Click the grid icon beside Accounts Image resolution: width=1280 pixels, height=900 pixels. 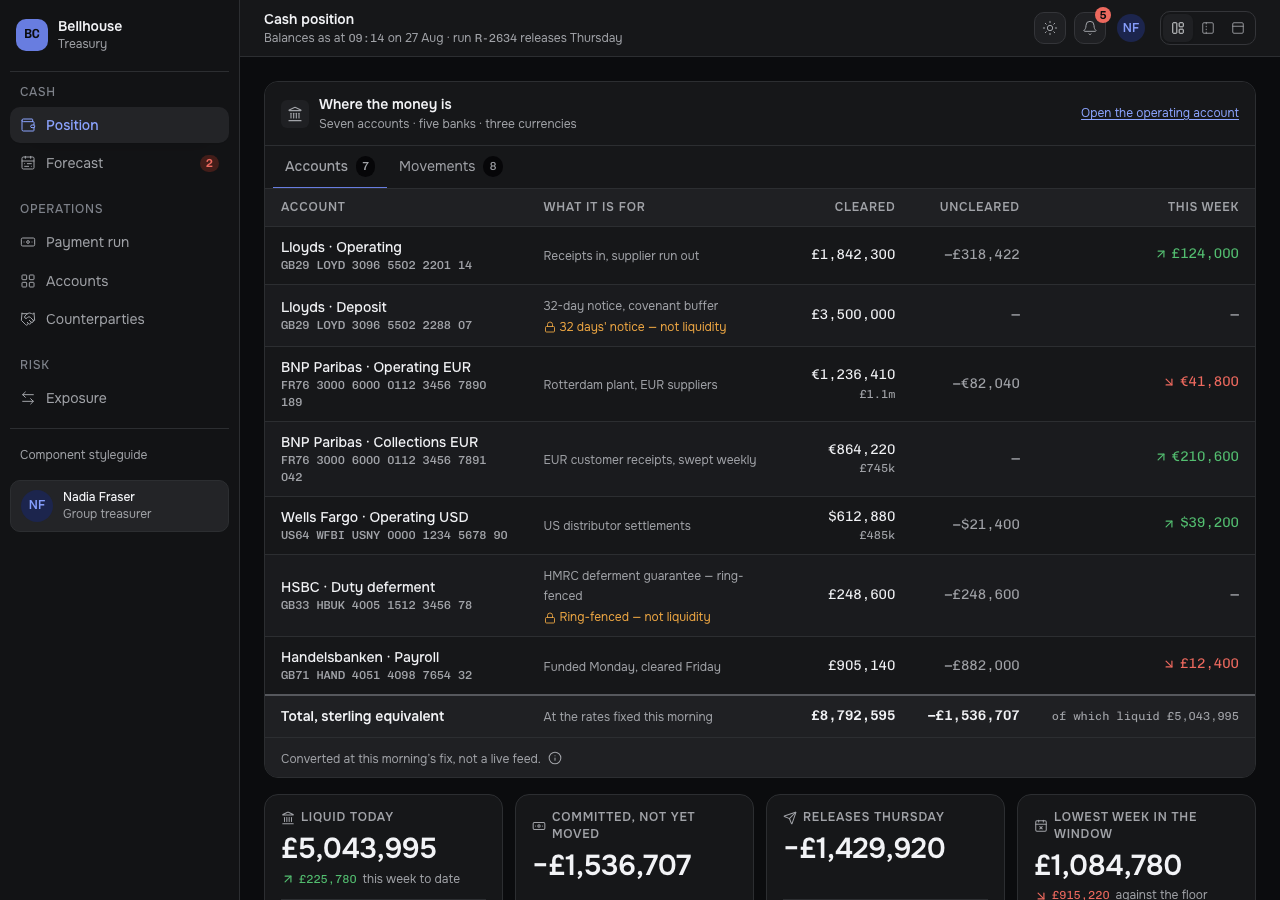coord(28,281)
